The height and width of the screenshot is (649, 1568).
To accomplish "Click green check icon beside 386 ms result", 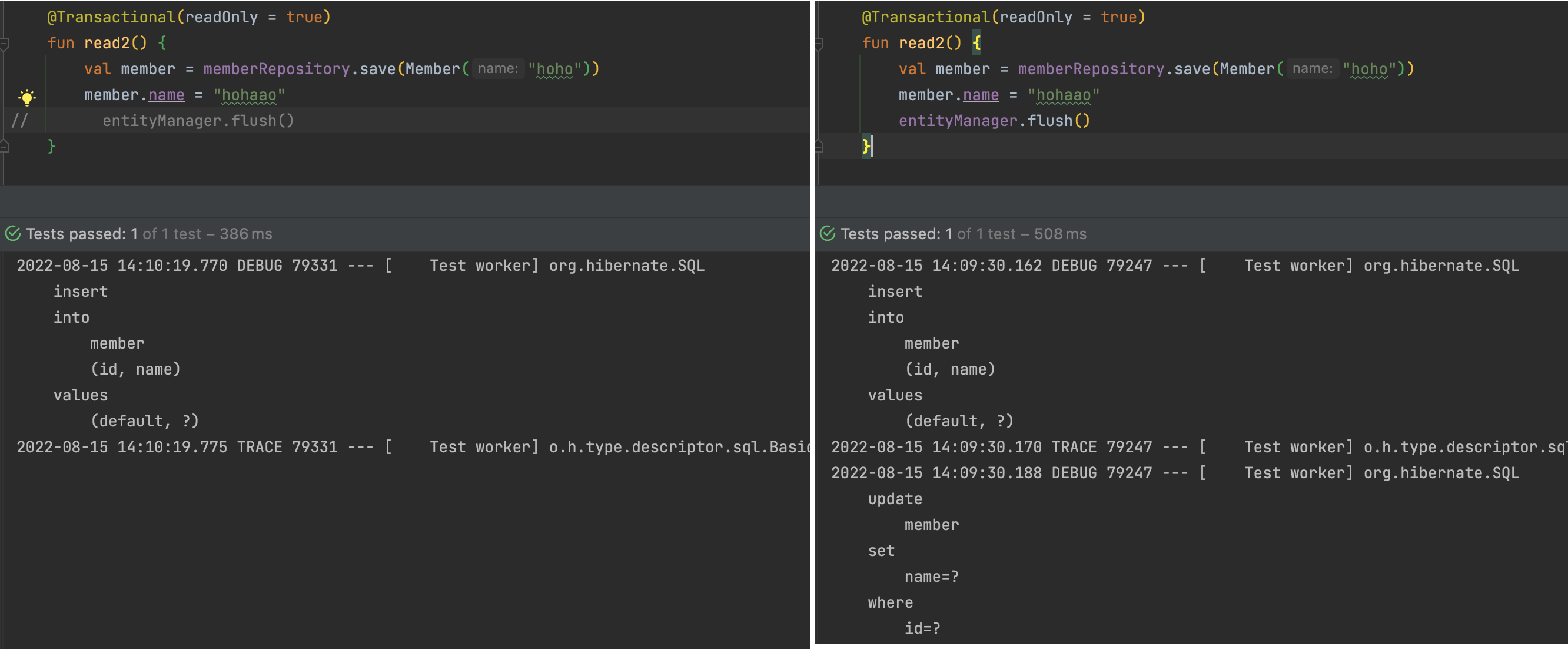I will 13,234.
